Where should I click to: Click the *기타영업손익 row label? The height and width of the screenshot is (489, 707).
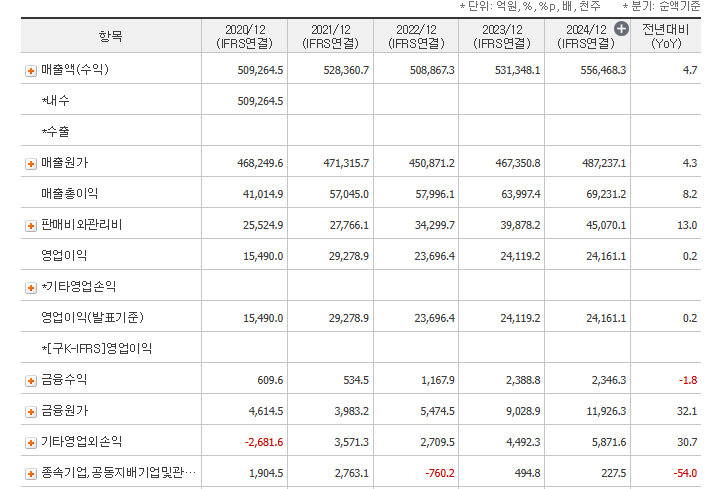point(79,287)
